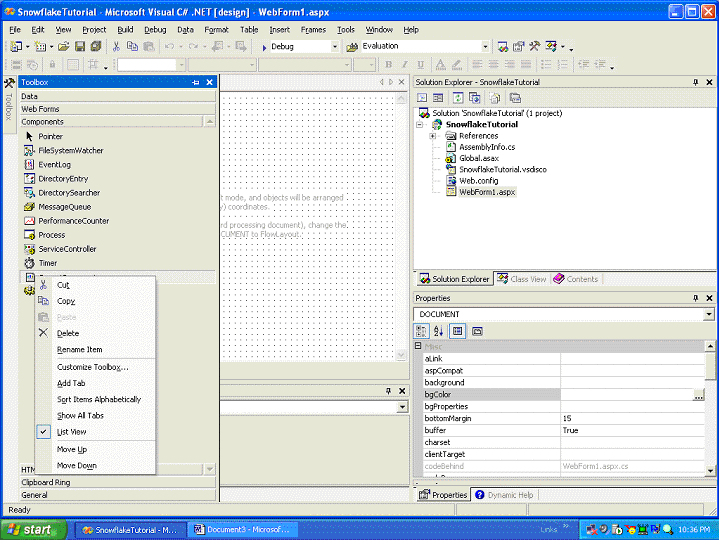This screenshot has height=540, width=719.
Task: Switch to the Class View tab
Action: click(x=522, y=279)
